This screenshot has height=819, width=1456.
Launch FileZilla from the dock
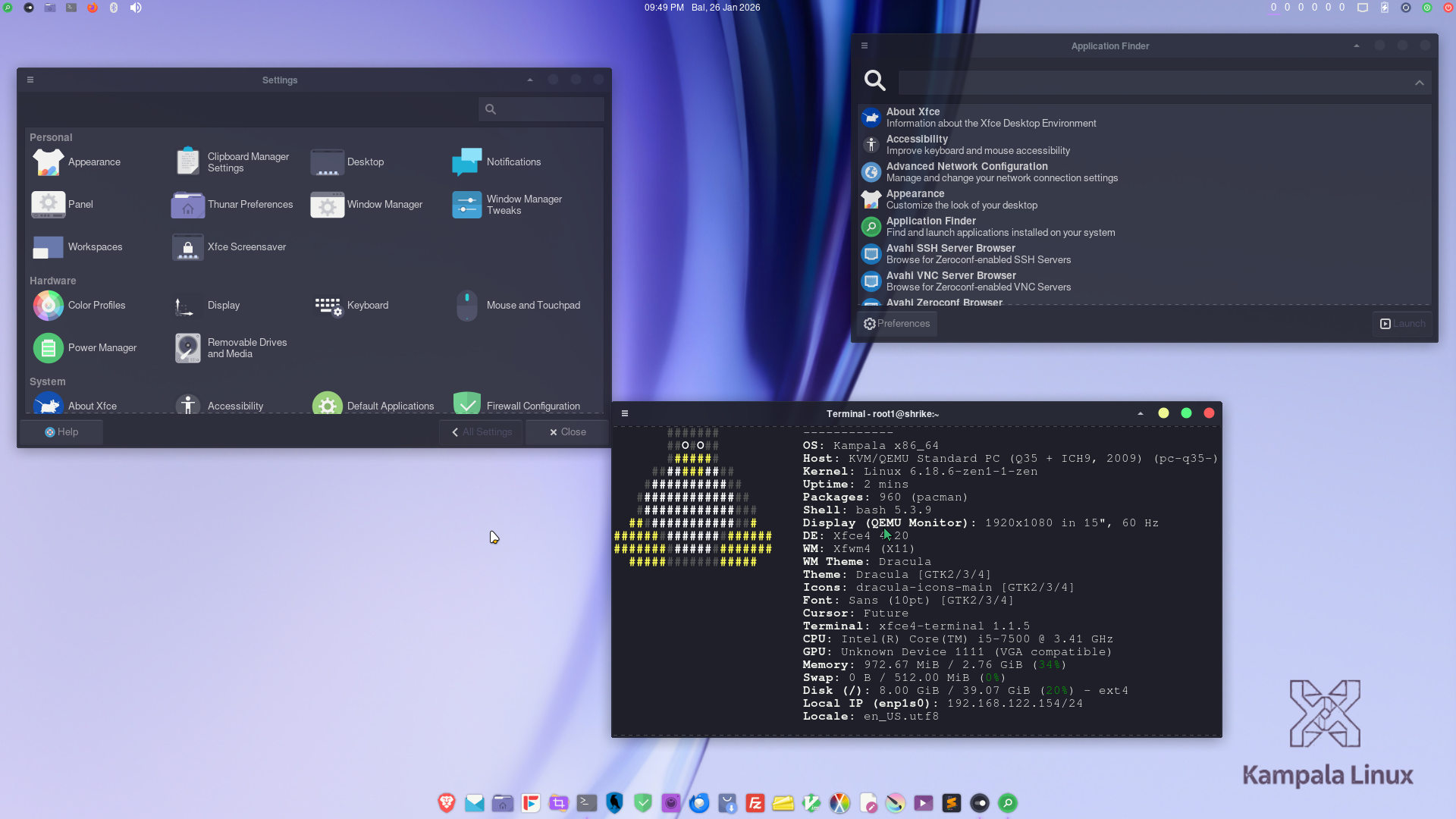(755, 803)
